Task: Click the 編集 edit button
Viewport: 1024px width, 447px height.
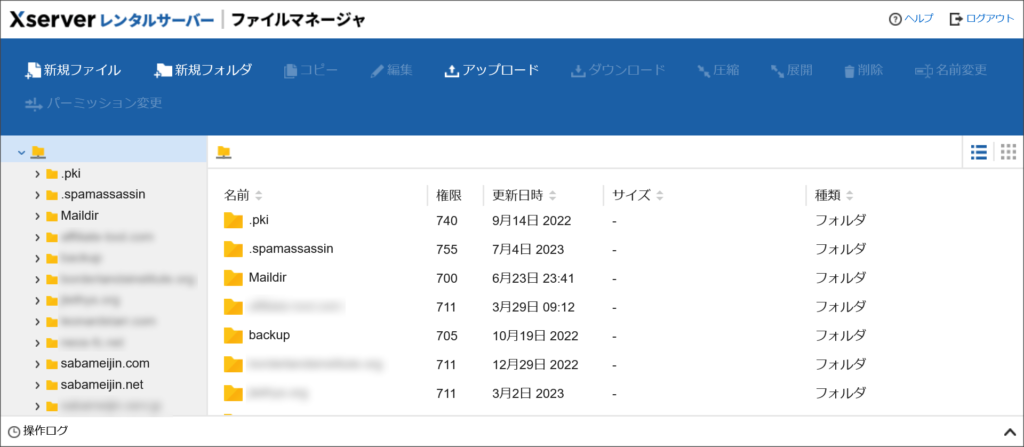Action: click(391, 71)
